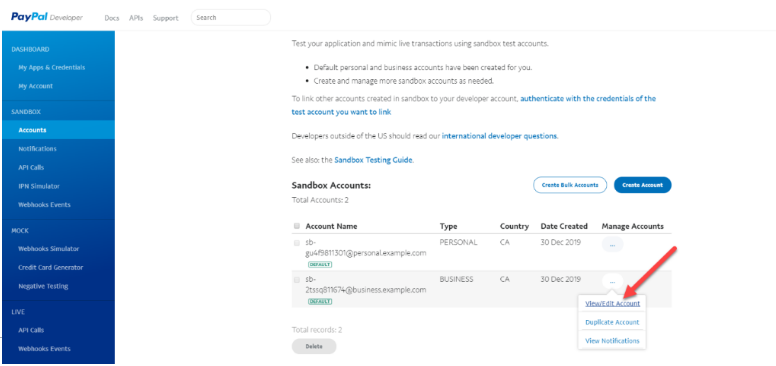Viewport: 776px width, 366px height.
Task: Click the Delete button
Action: tap(314, 346)
